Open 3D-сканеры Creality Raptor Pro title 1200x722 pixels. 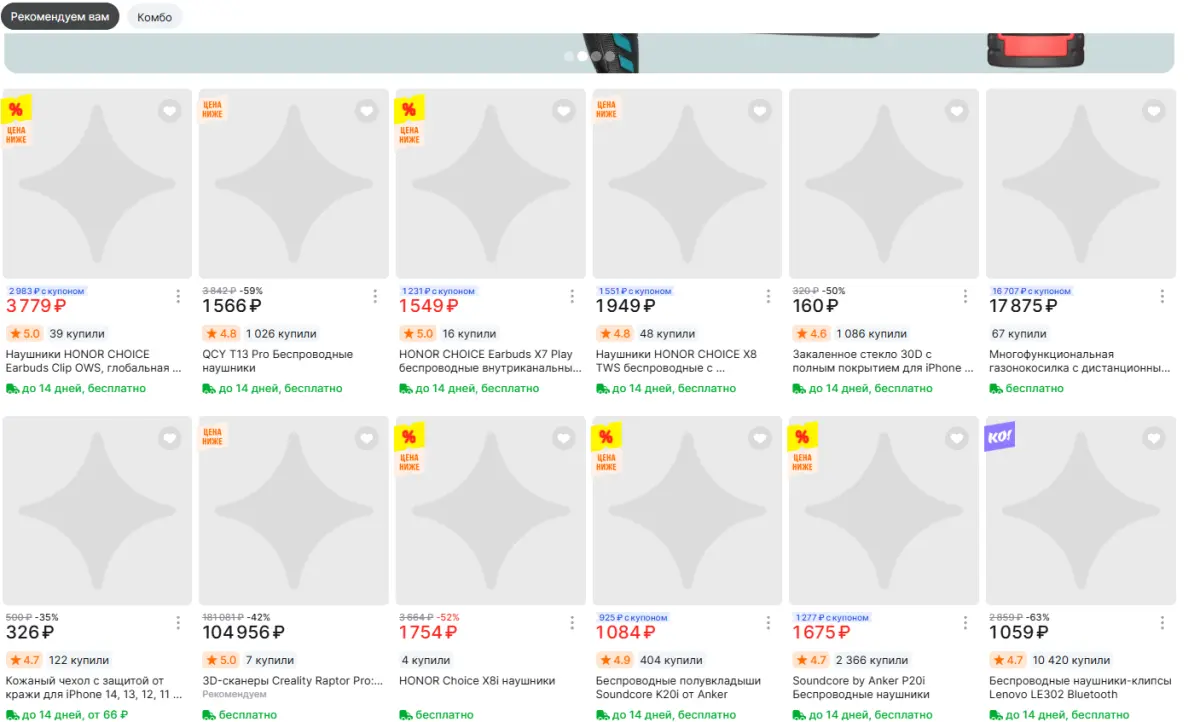click(292, 681)
